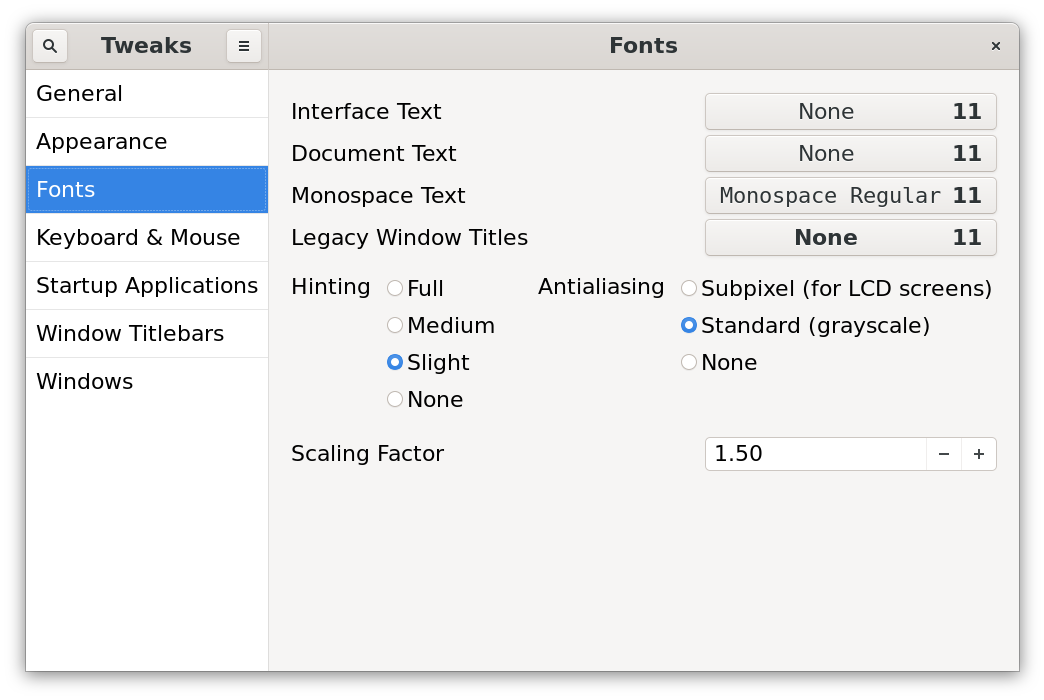Go to the Appearance section
Image resolution: width=1044 pixels, height=700 pixels.
[x=147, y=142]
